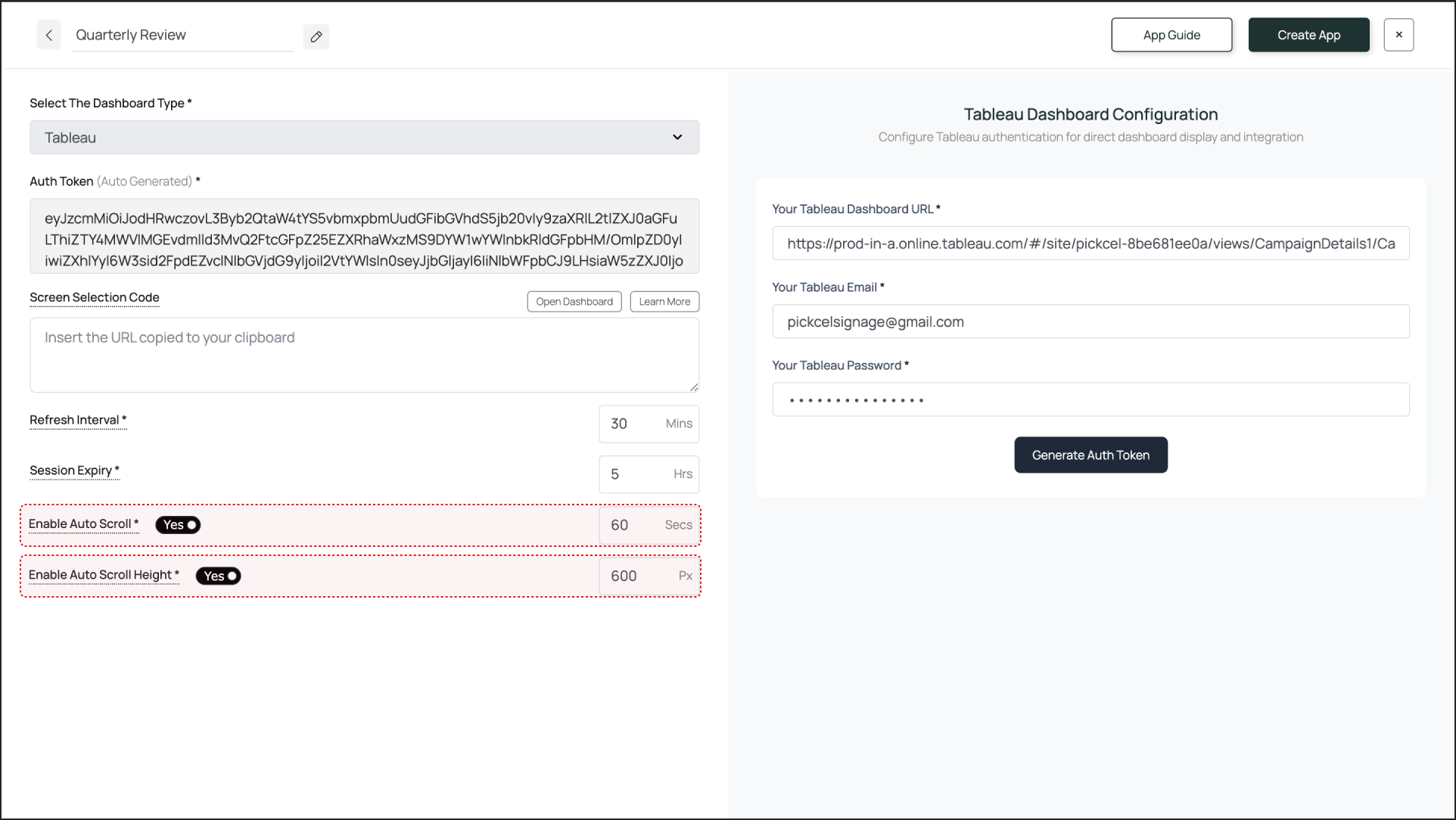1456x820 pixels.
Task: Toggle Enable Auto Scroll switch
Action: coord(179,525)
